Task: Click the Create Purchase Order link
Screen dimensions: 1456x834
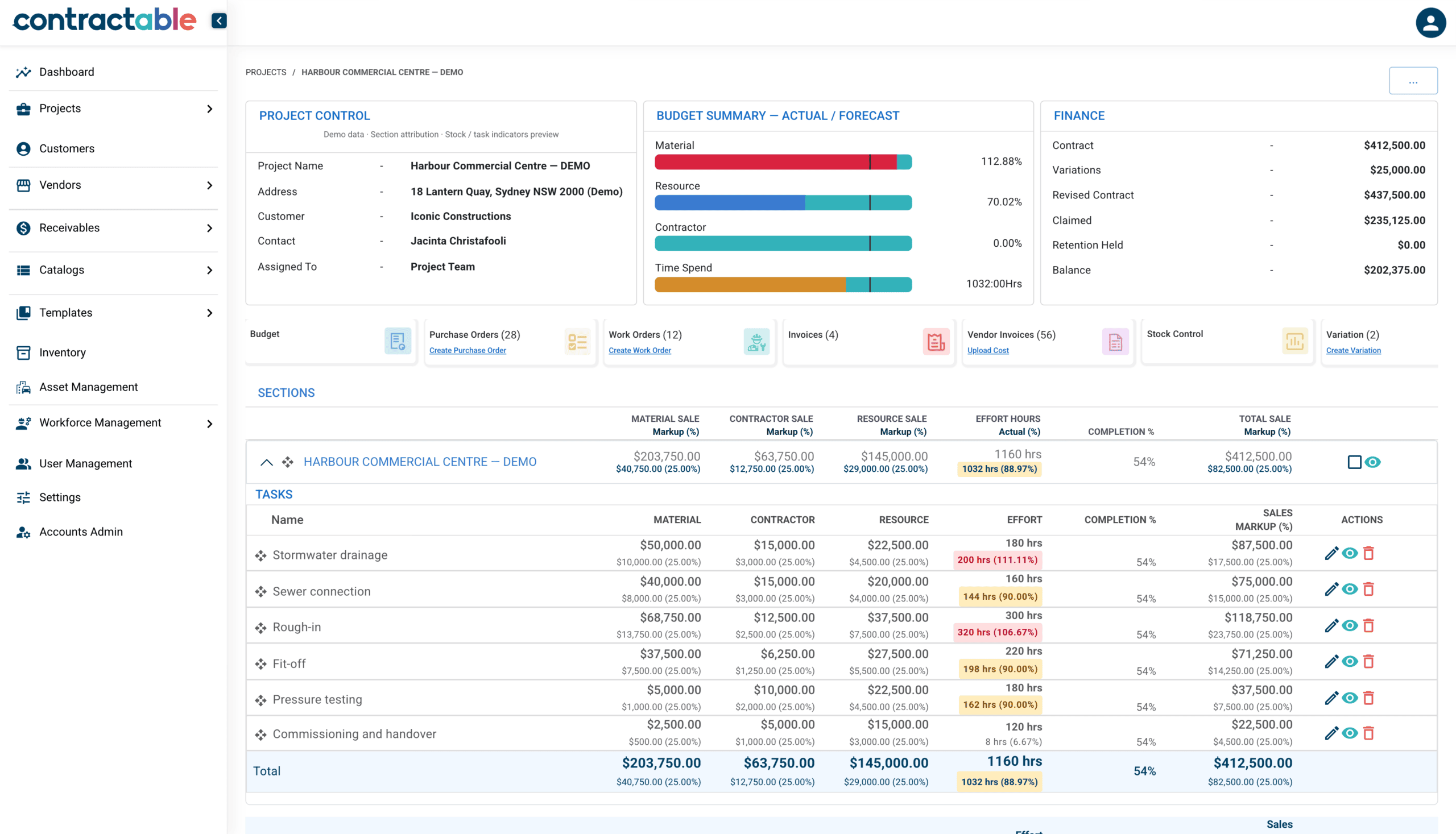Action: [x=468, y=351]
